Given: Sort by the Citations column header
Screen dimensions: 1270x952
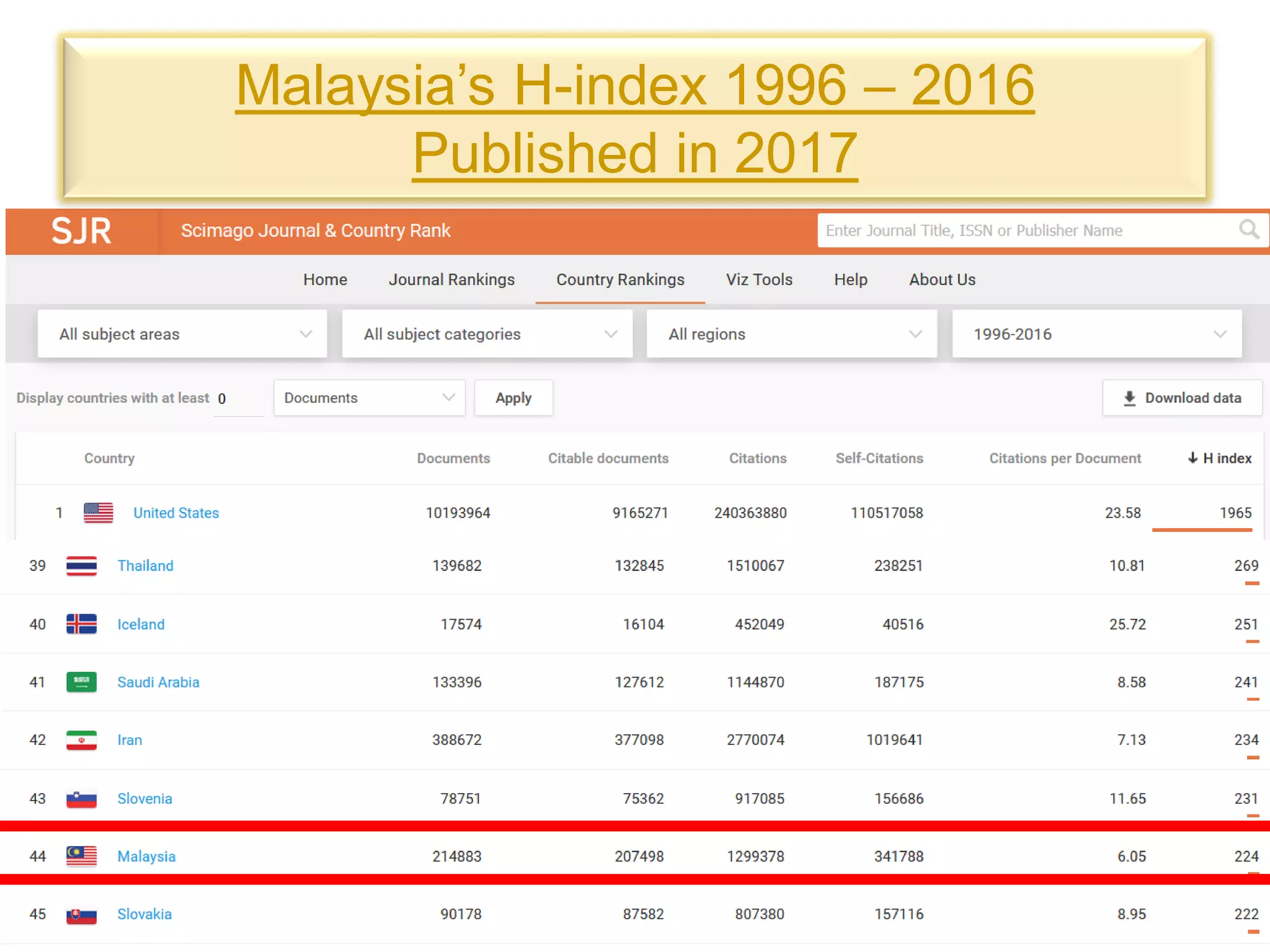Looking at the screenshot, I should click(x=758, y=458).
